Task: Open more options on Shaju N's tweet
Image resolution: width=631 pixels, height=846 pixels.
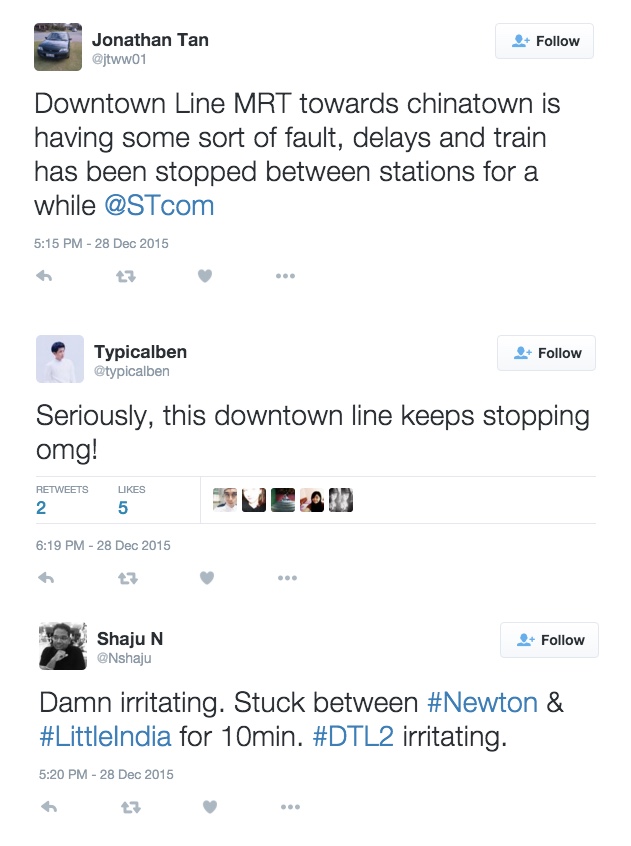Action: (x=290, y=806)
